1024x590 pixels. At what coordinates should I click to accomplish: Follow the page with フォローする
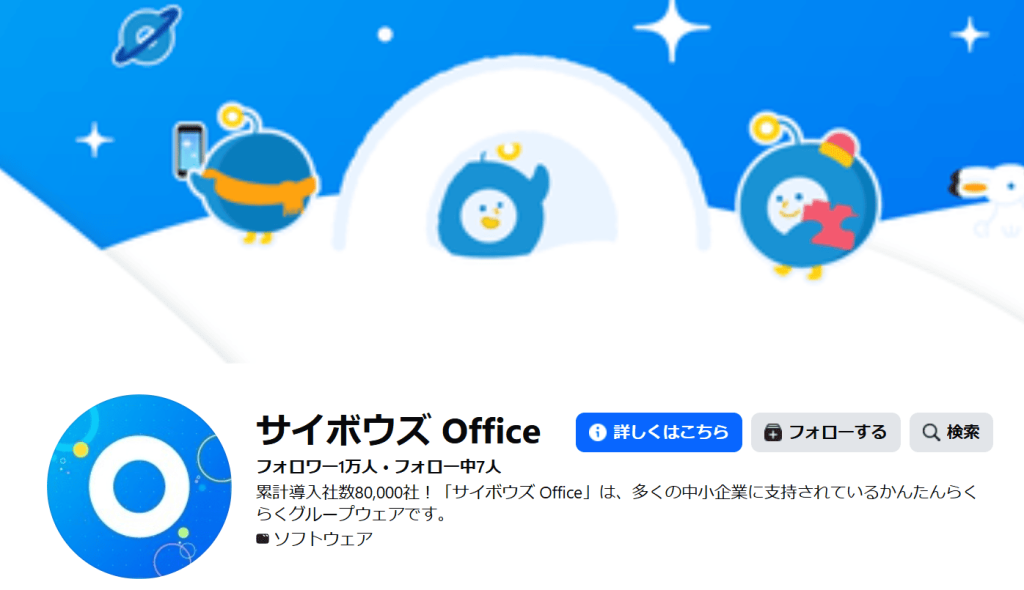coord(825,432)
